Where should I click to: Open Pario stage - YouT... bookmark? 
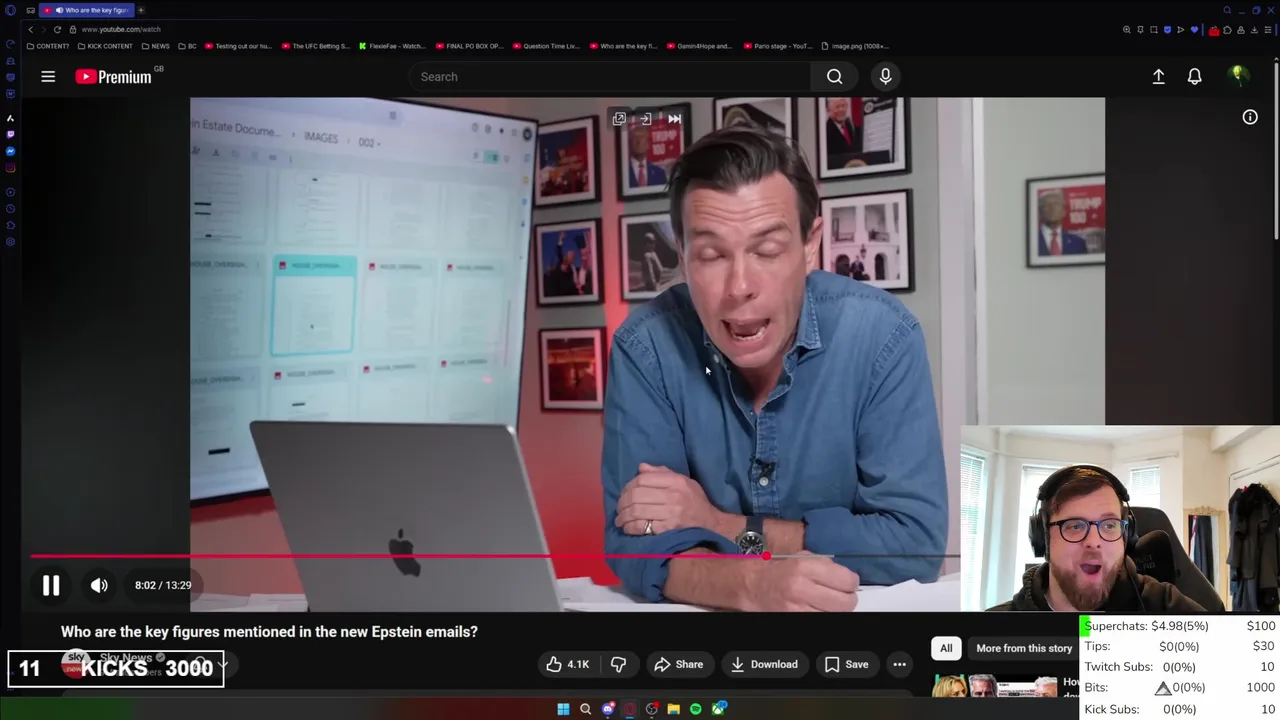776,46
